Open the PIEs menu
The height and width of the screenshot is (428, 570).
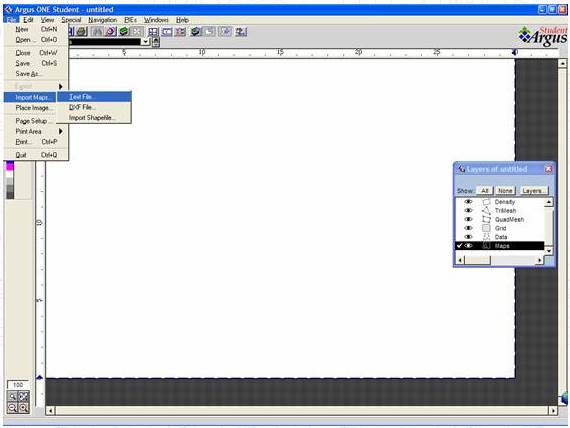[x=131, y=20]
